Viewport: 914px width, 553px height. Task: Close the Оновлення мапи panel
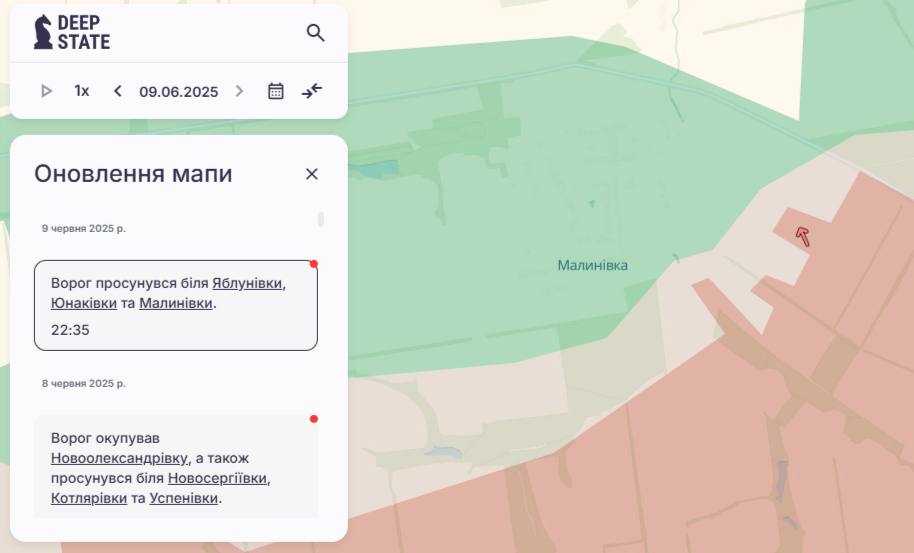pos(312,174)
